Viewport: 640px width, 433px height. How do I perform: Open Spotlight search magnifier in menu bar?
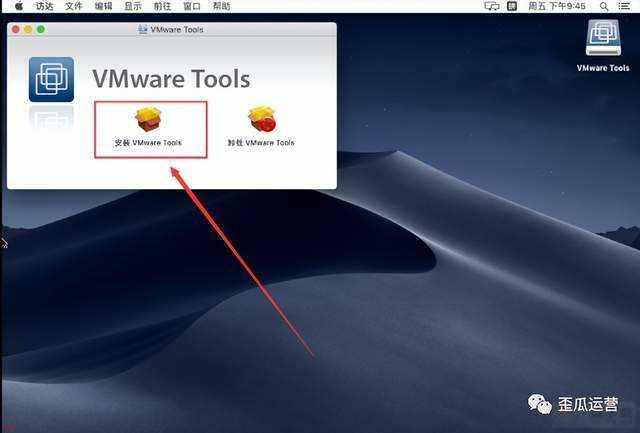point(604,6)
